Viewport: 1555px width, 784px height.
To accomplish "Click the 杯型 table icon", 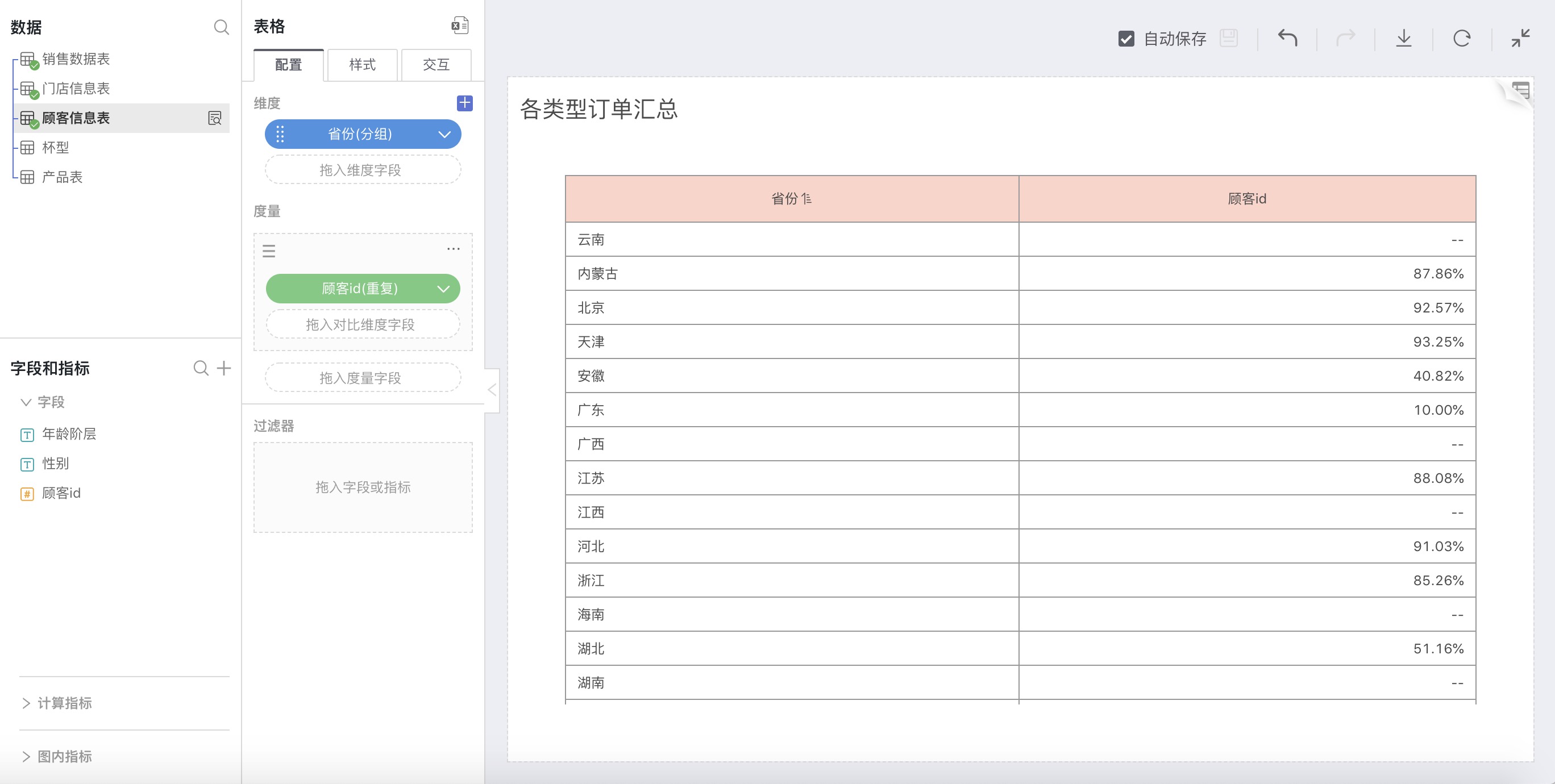I will click(27, 148).
